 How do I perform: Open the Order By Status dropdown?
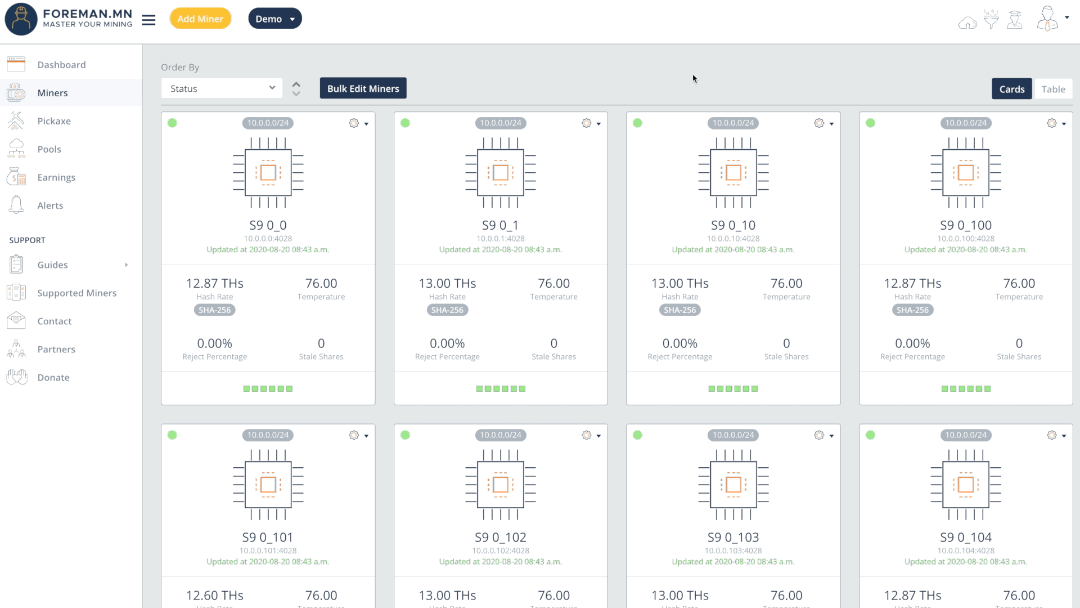222,88
